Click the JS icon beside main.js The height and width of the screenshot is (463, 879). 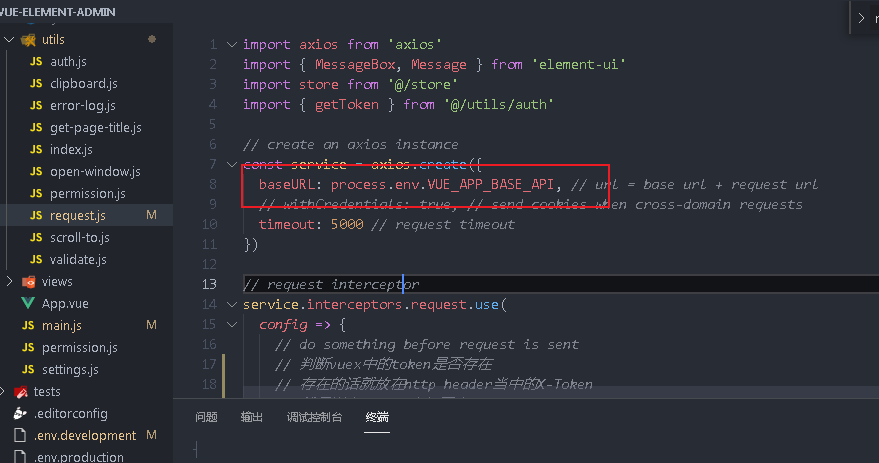28,325
